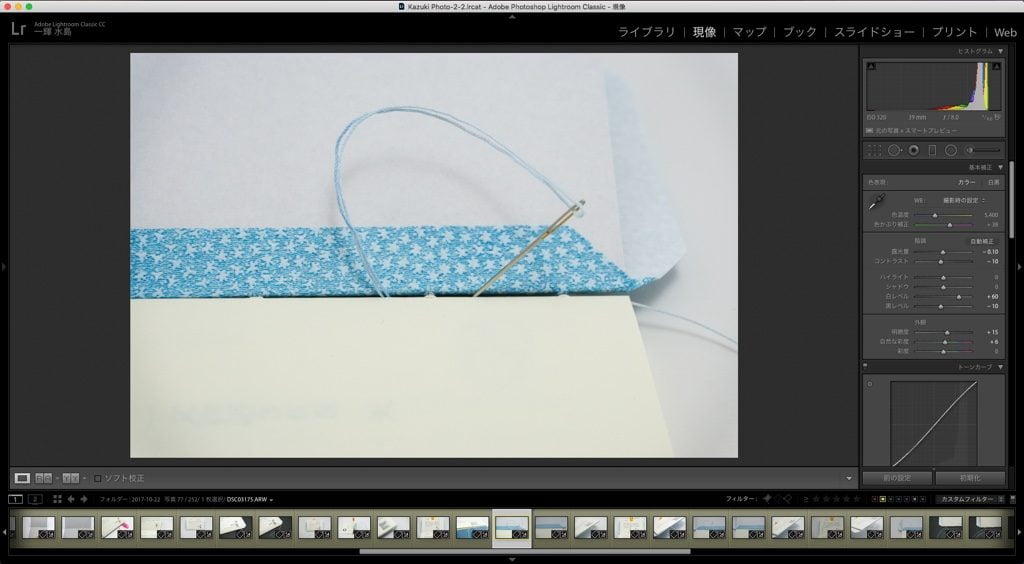Collapse the right panel group arrow
This screenshot has height=564, width=1024.
pos(1019,266)
